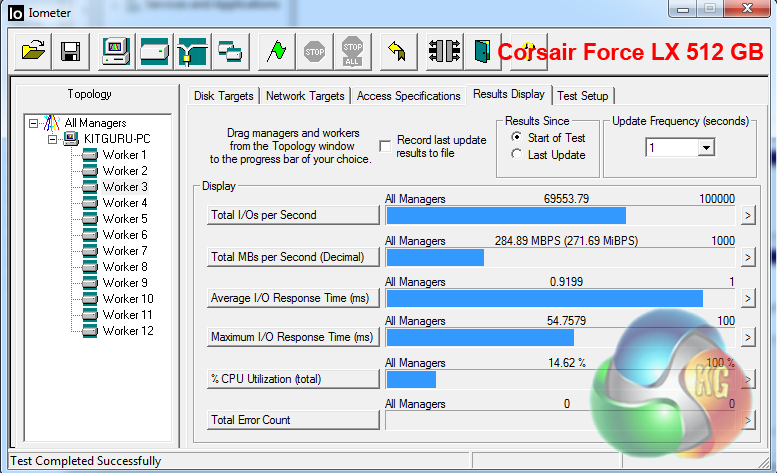Collapse All Managers tree node
The width and height of the screenshot is (777, 473).
click(33, 123)
